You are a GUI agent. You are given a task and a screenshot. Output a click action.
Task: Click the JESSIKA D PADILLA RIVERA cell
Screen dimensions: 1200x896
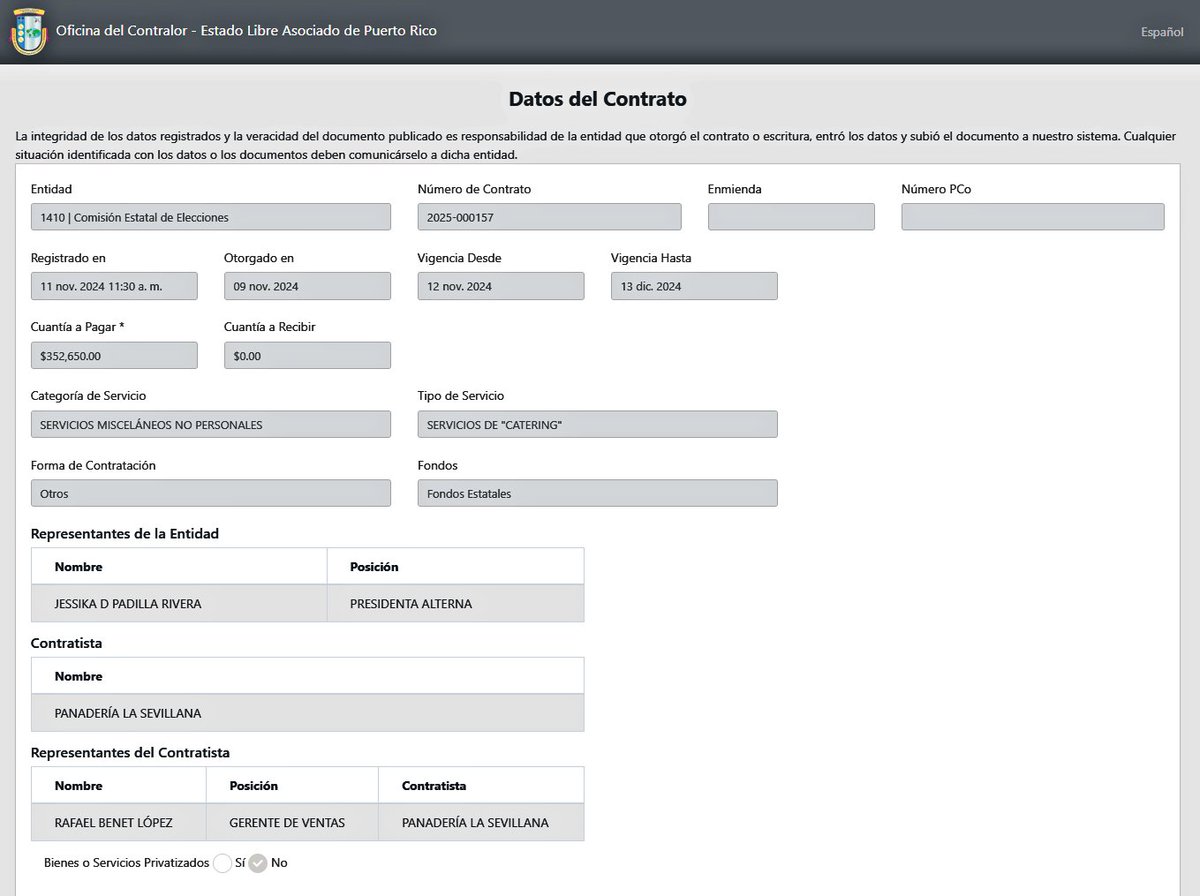pos(179,603)
